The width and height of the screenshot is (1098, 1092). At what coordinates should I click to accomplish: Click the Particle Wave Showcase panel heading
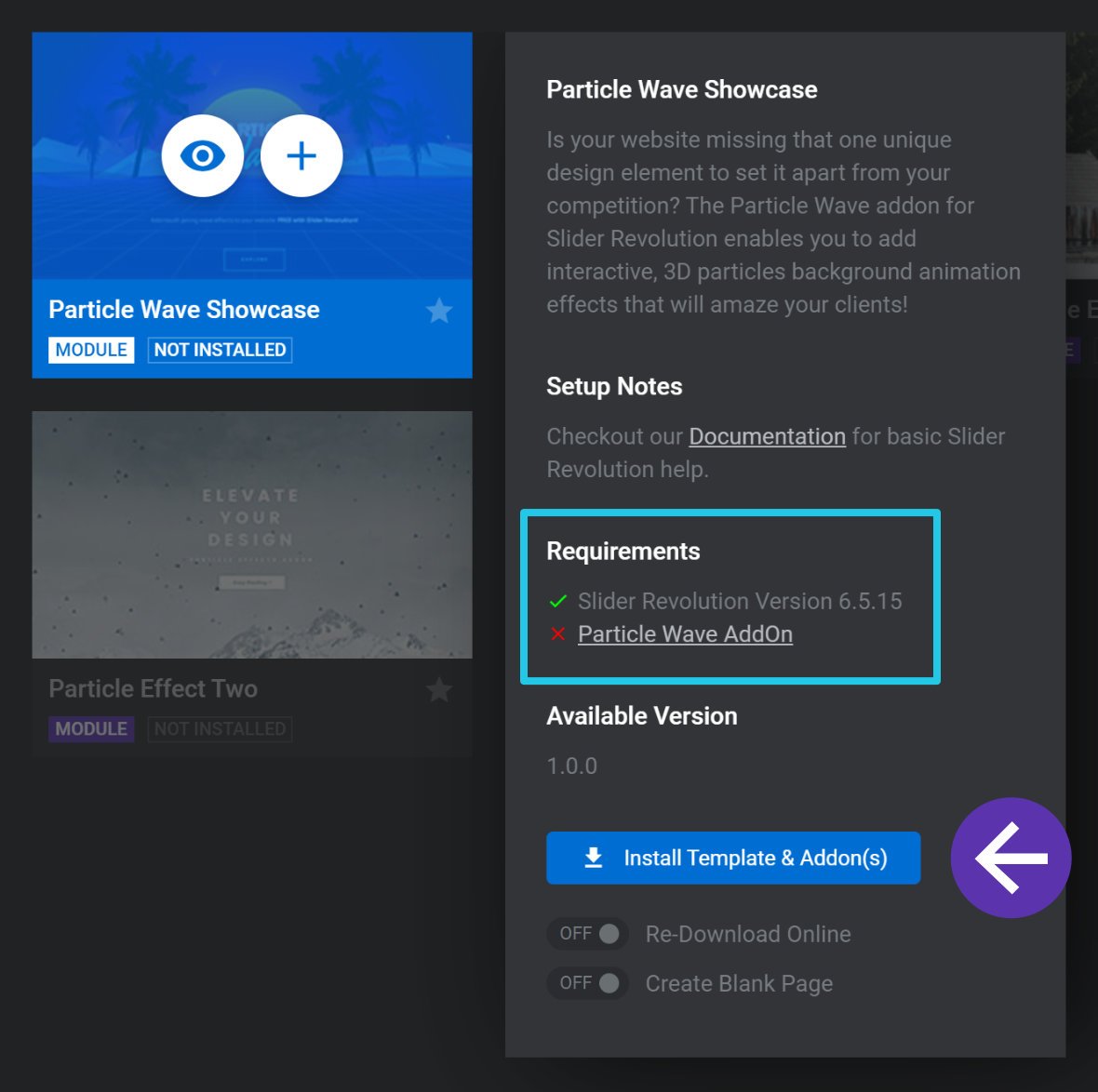coord(682,89)
